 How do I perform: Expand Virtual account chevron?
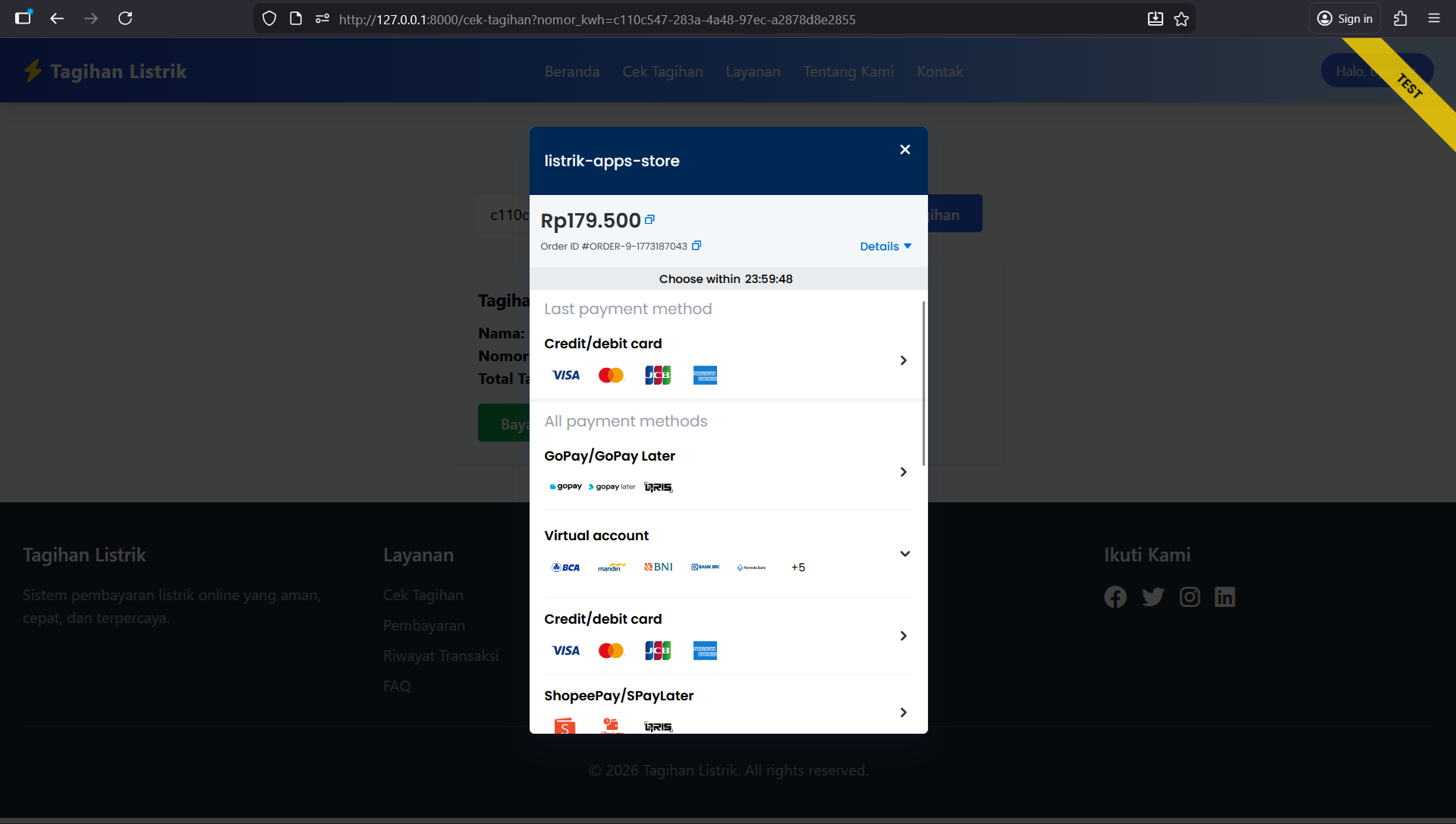pos(904,554)
